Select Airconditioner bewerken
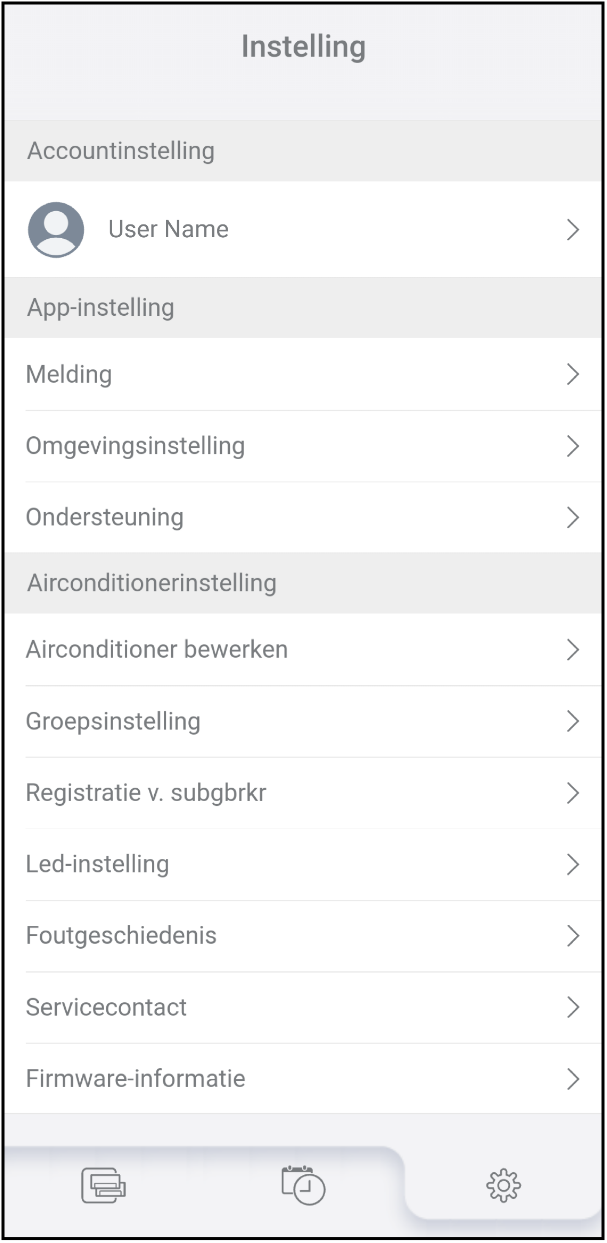Screen dimensions: 607x1243 [x=157, y=650]
